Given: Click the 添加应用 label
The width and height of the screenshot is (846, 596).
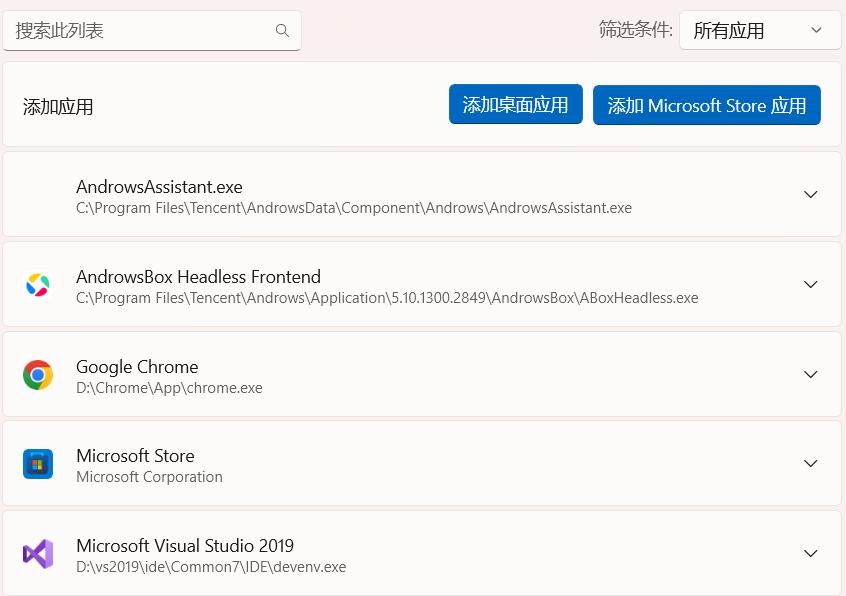Looking at the screenshot, I should (x=58, y=107).
